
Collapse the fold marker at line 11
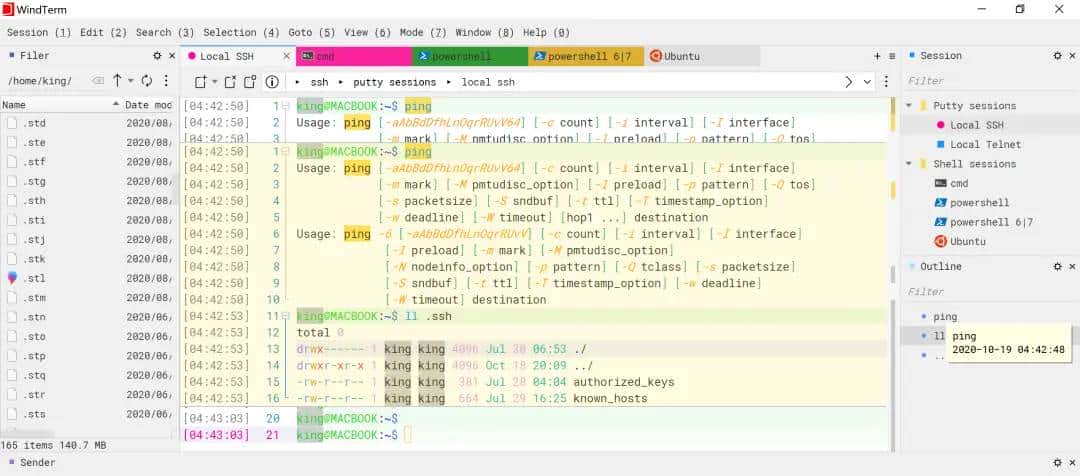click(286, 315)
